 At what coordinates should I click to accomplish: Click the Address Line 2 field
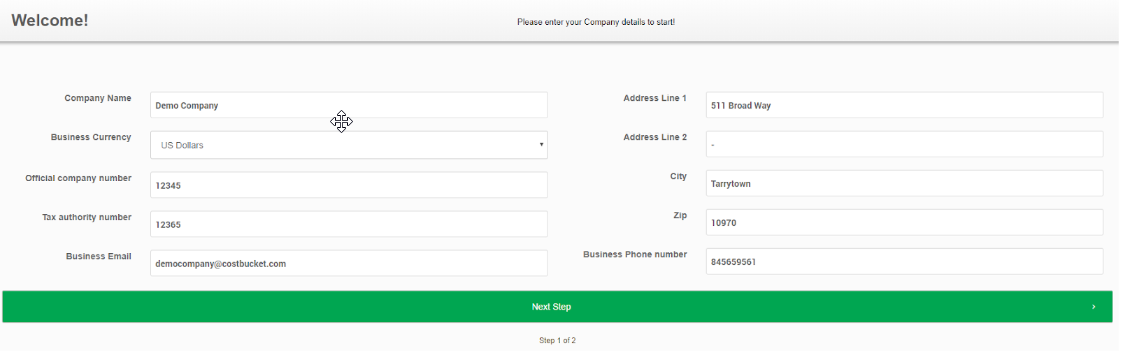(904, 144)
